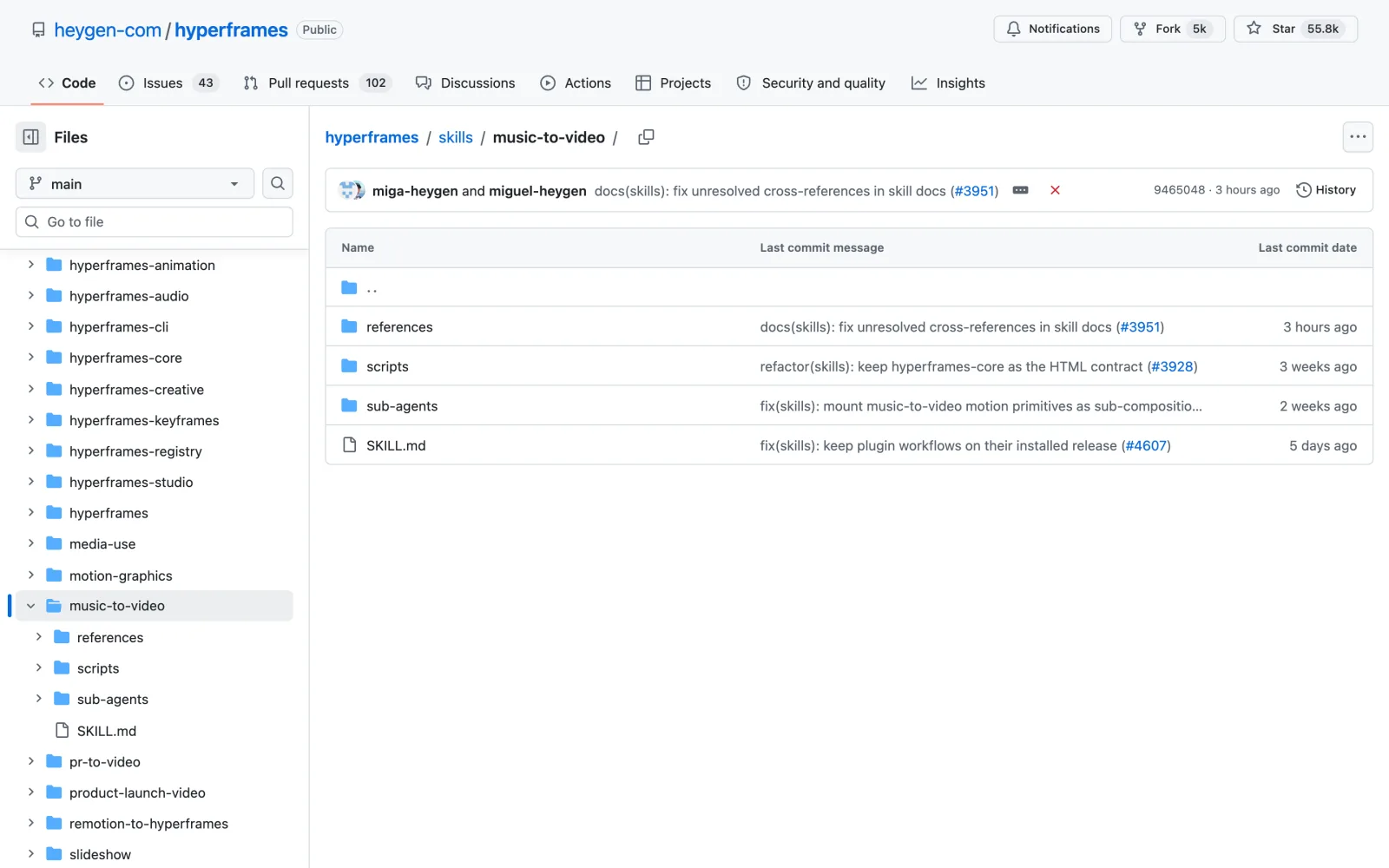Open the scripts folder in the file table
This screenshot has width=1389, height=868.
click(387, 366)
